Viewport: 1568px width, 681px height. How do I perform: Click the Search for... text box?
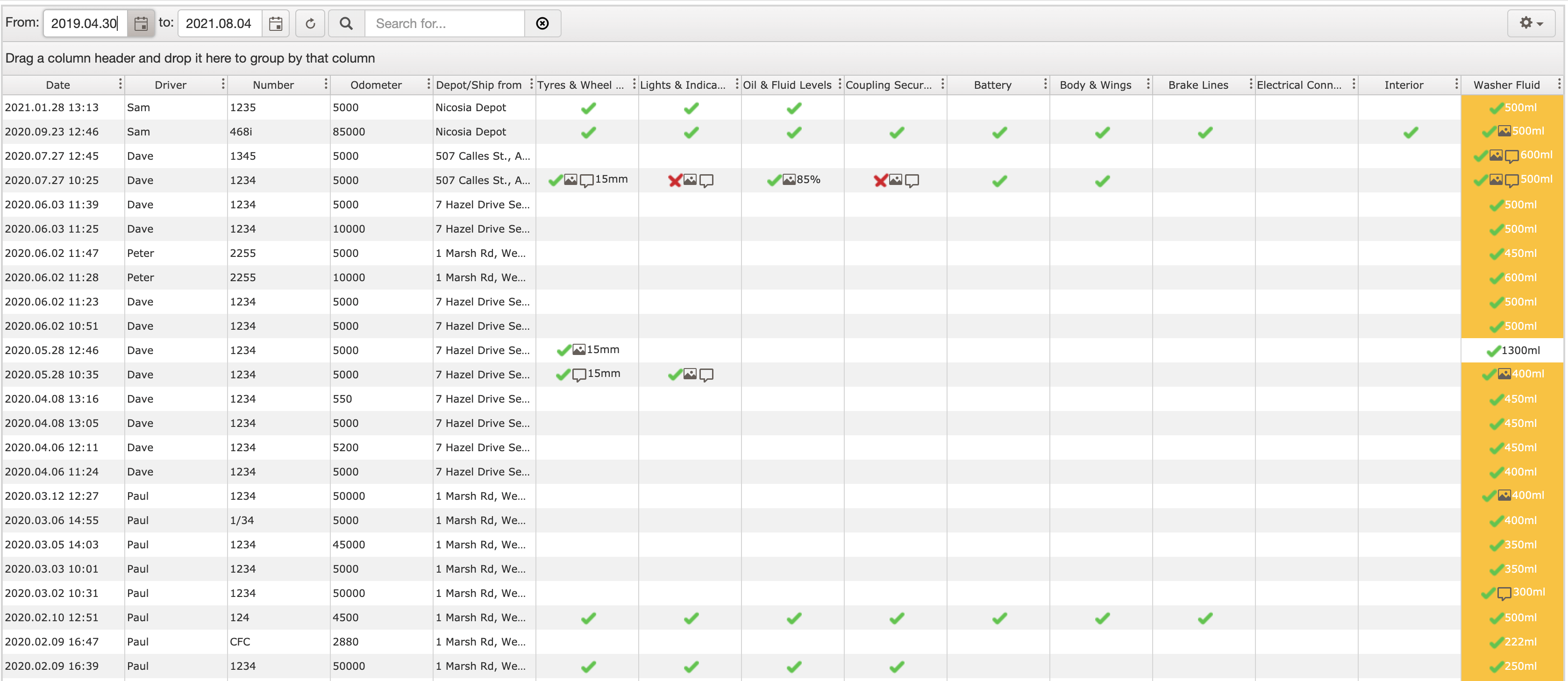[x=445, y=24]
